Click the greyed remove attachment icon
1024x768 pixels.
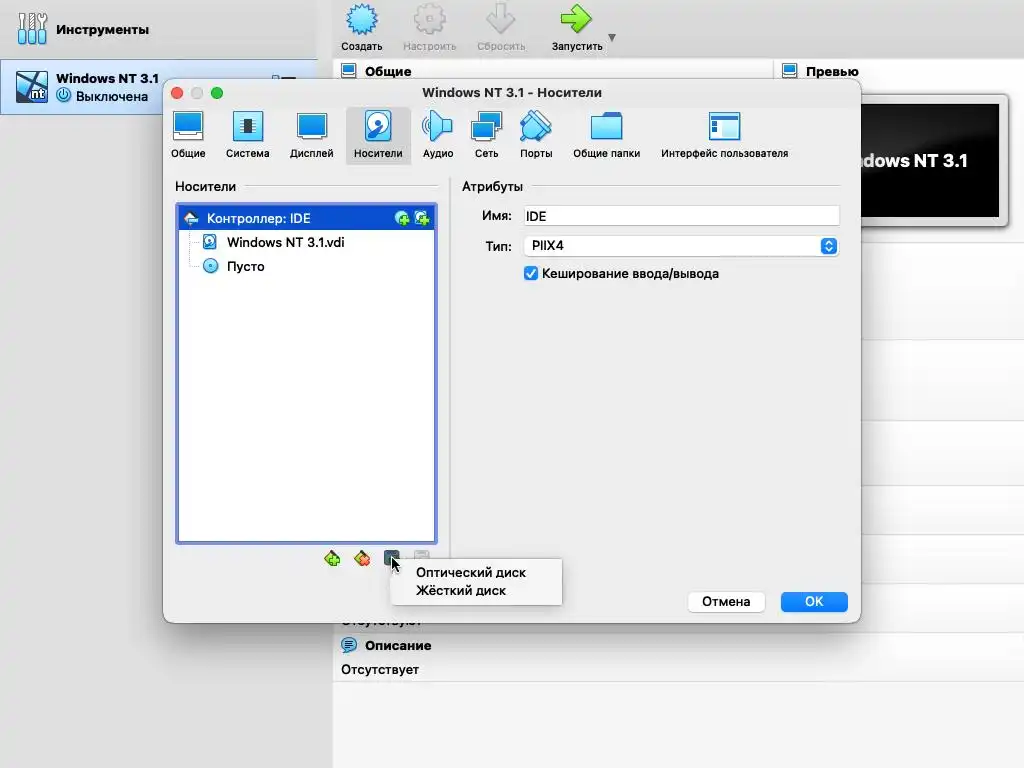tap(421, 556)
